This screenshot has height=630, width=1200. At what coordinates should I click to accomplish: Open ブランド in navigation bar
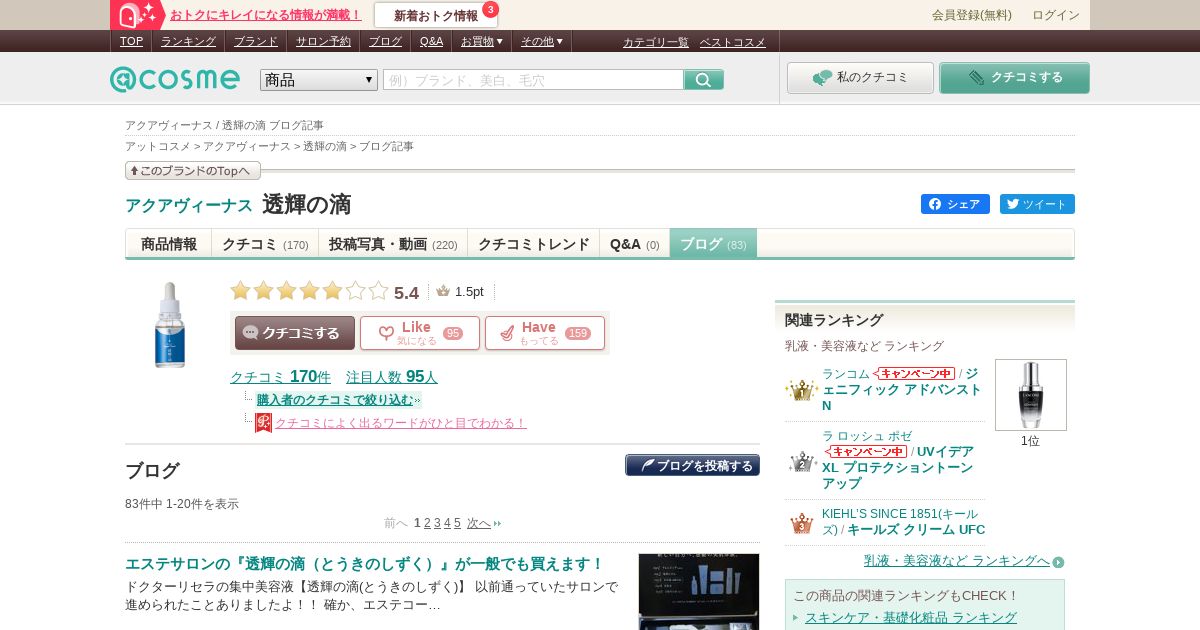(256, 41)
